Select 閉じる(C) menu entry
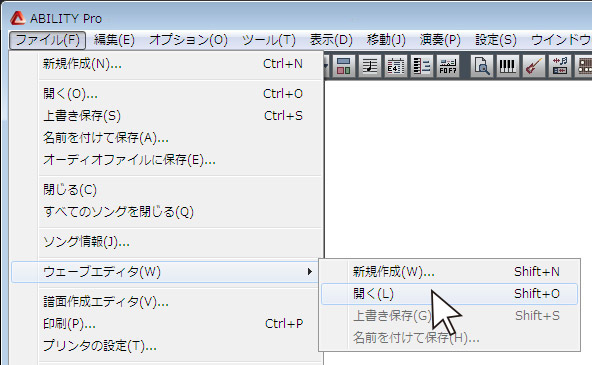 tap(166, 189)
